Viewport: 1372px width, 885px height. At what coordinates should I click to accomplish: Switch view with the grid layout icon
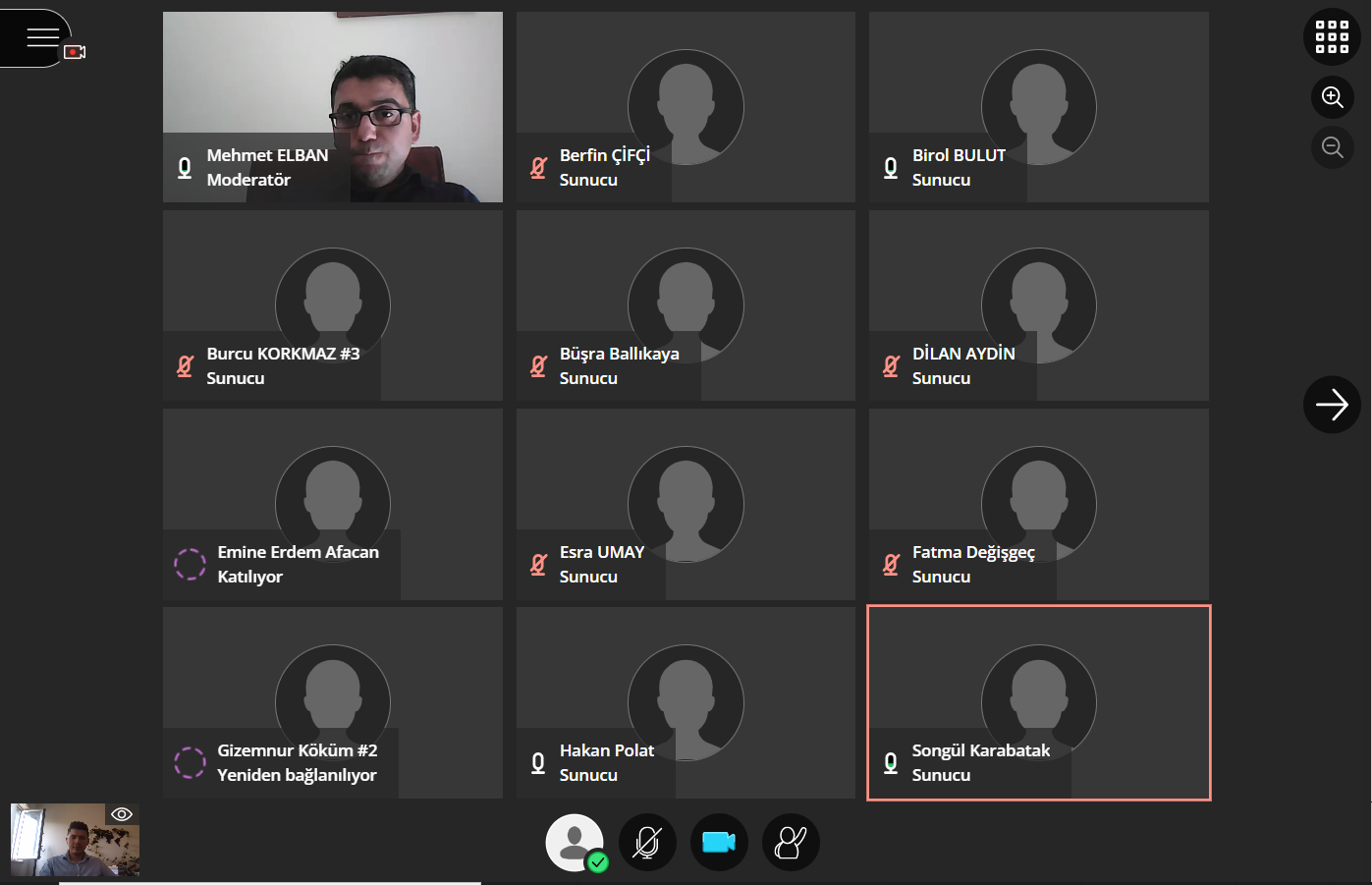pyautogui.click(x=1332, y=37)
